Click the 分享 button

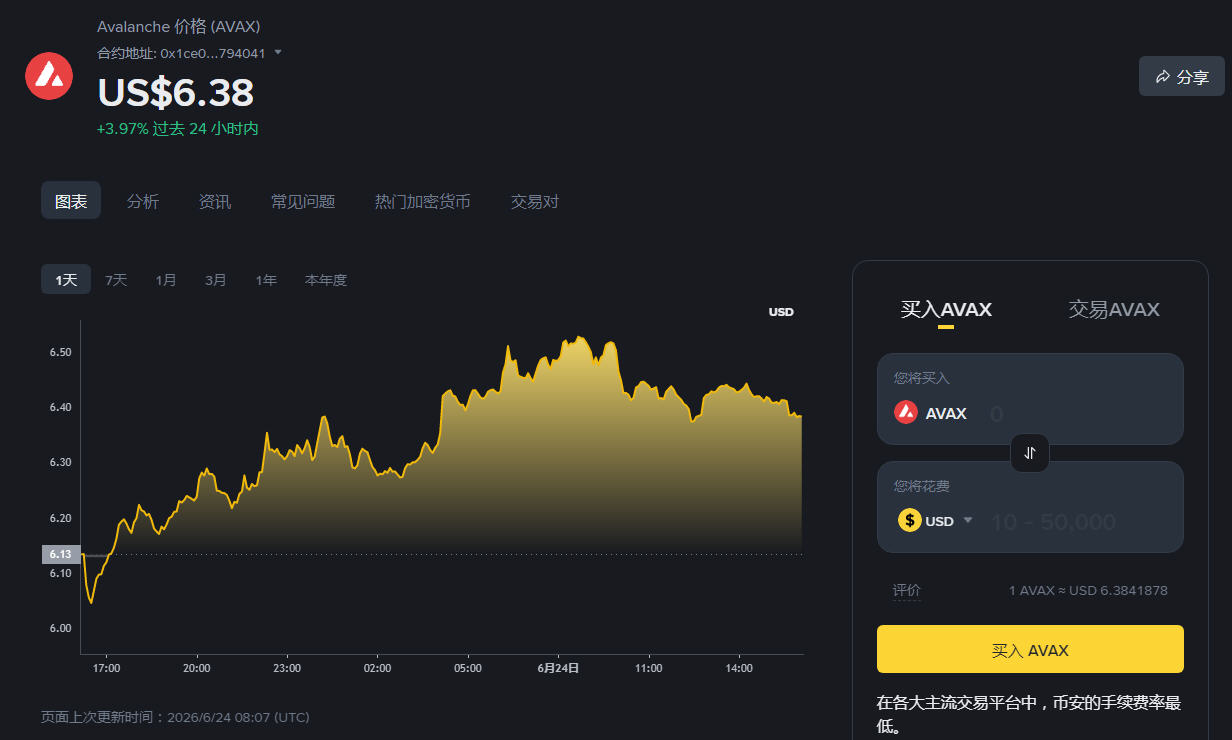point(1182,77)
